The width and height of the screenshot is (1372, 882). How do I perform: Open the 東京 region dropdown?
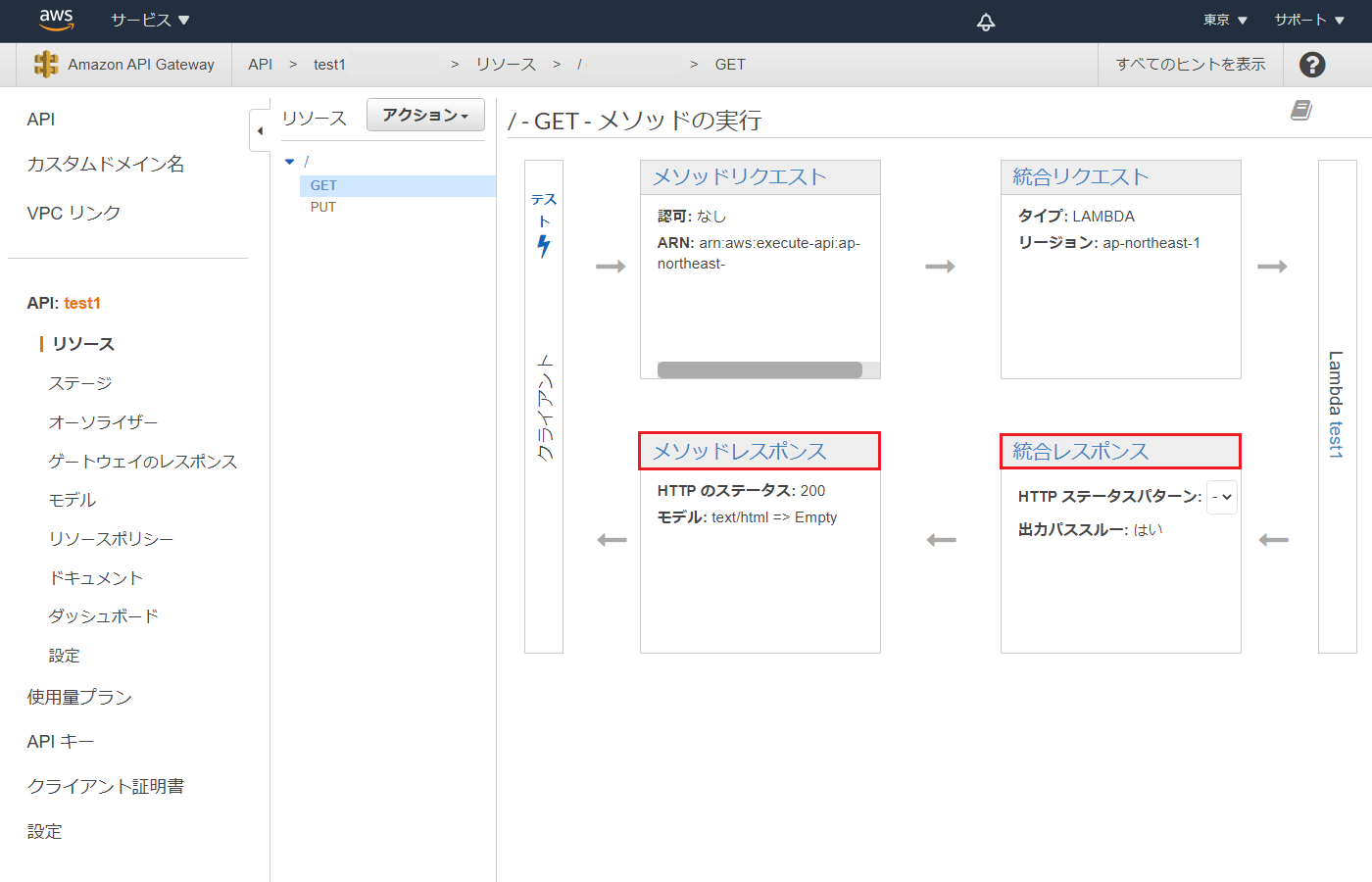pos(1225,20)
